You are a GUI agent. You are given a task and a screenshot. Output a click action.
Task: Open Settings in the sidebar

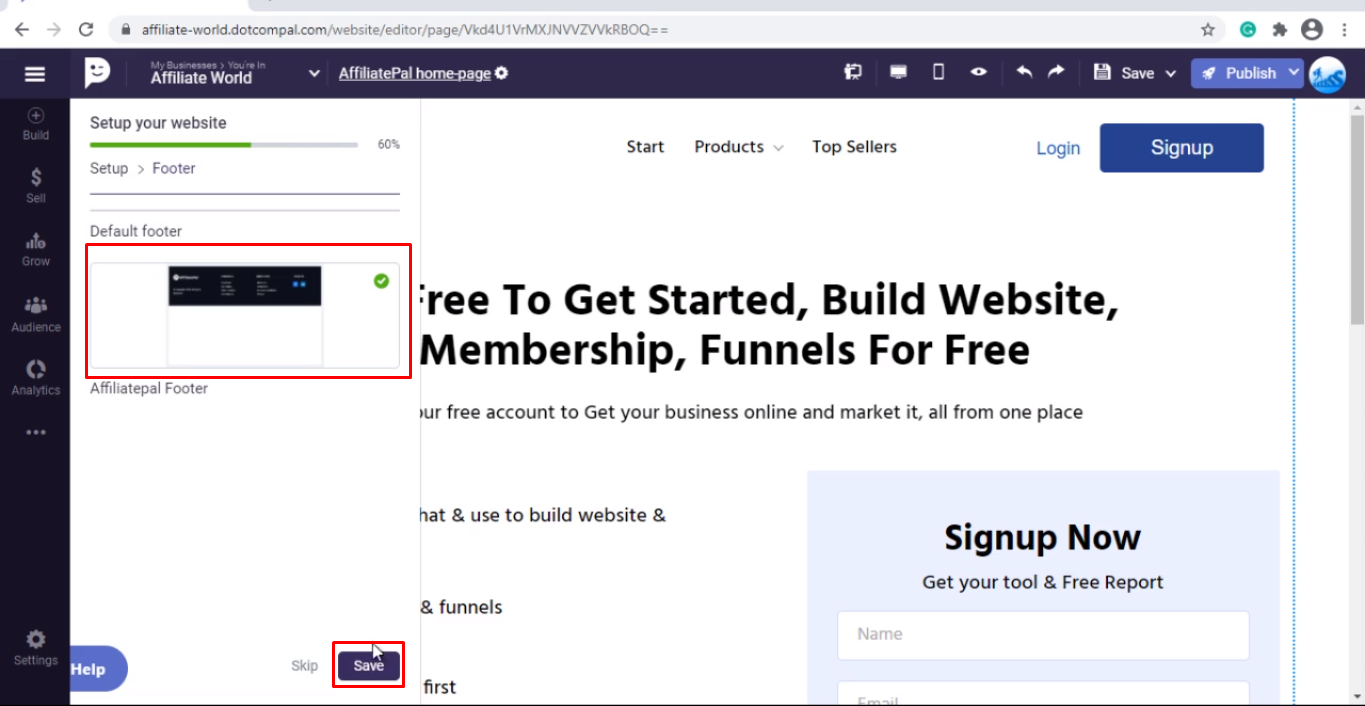(x=35, y=648)
